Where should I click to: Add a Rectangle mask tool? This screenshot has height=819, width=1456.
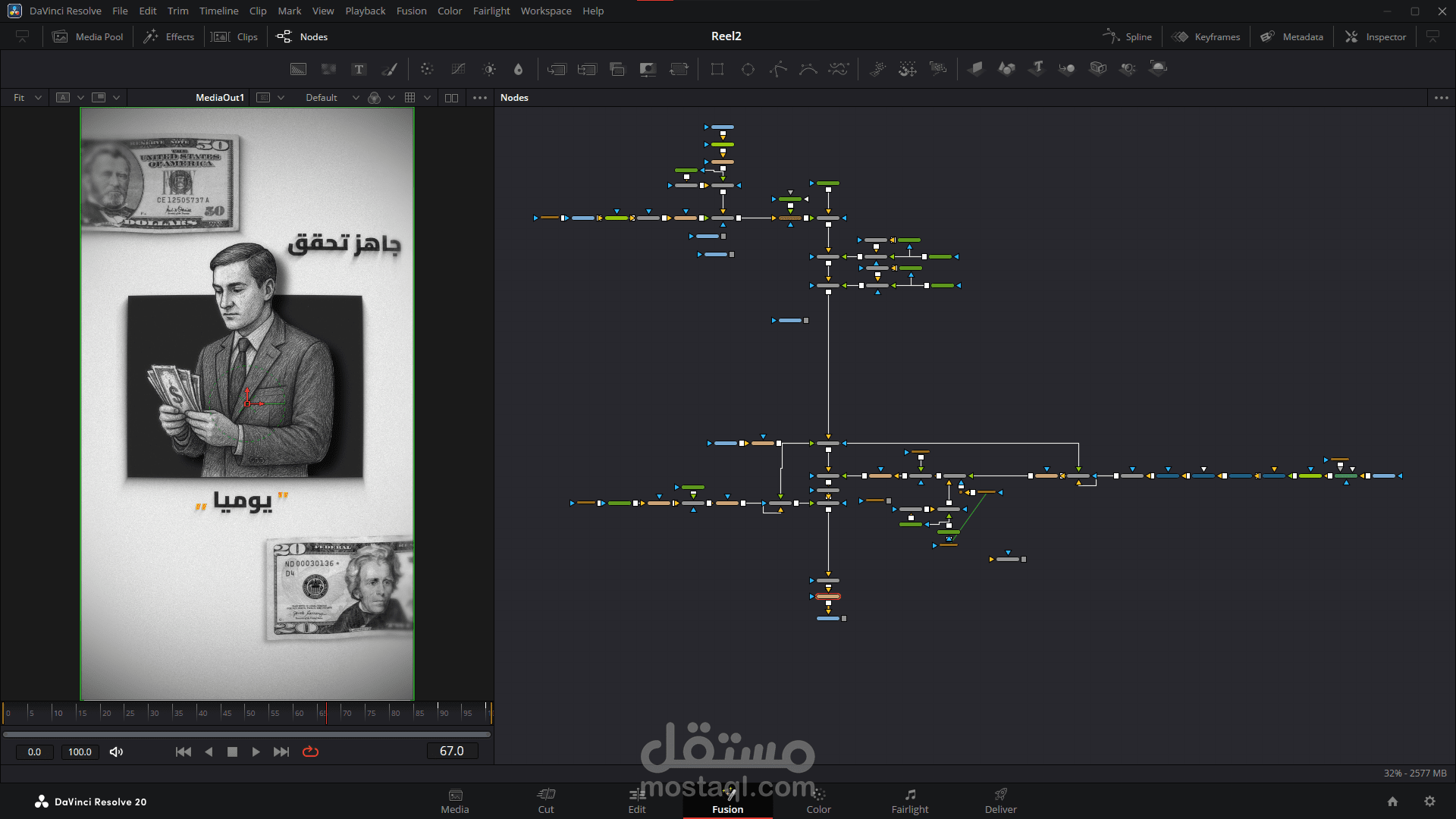point(717,69)
